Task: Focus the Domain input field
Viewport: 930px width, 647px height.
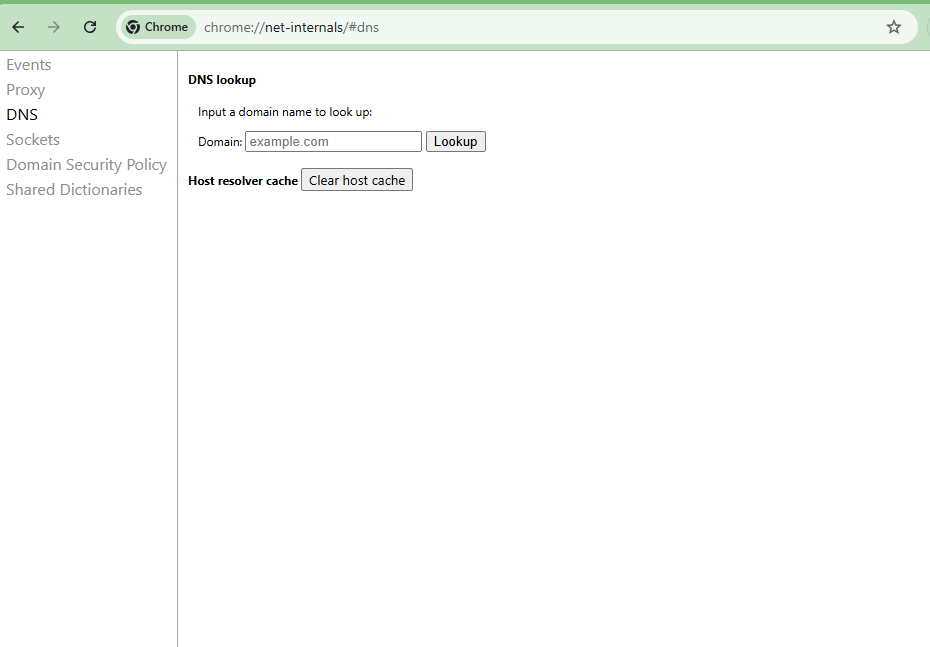Action: click(x=333, y=142)
